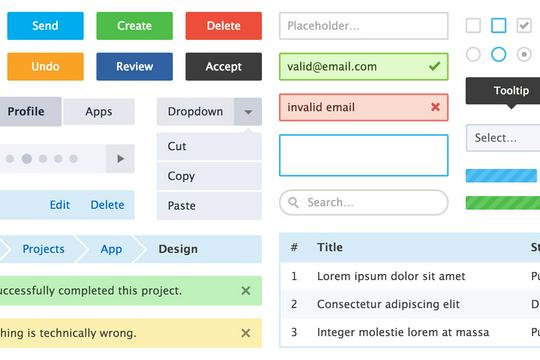The image size is (540, 360).
Task: Click the blue striped progress bar
Action: [x=501, y=176]
